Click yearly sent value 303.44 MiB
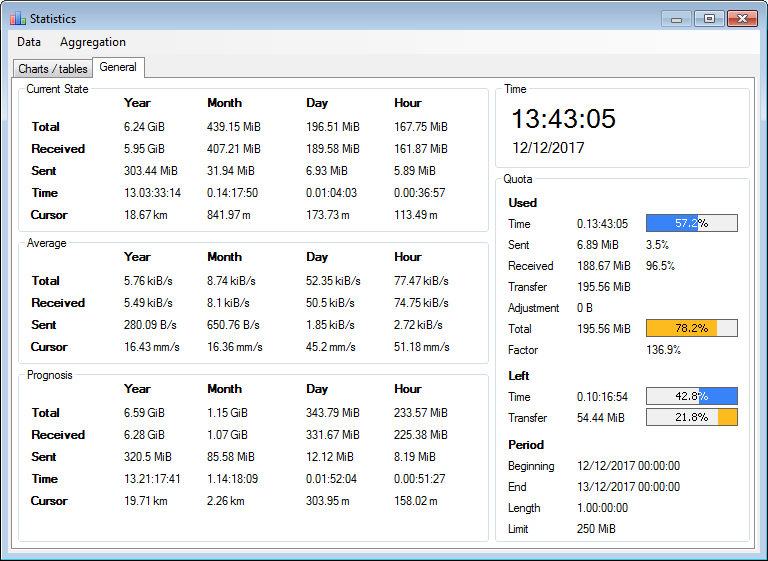Screen dimensions: 768x561 coord(151,171)
